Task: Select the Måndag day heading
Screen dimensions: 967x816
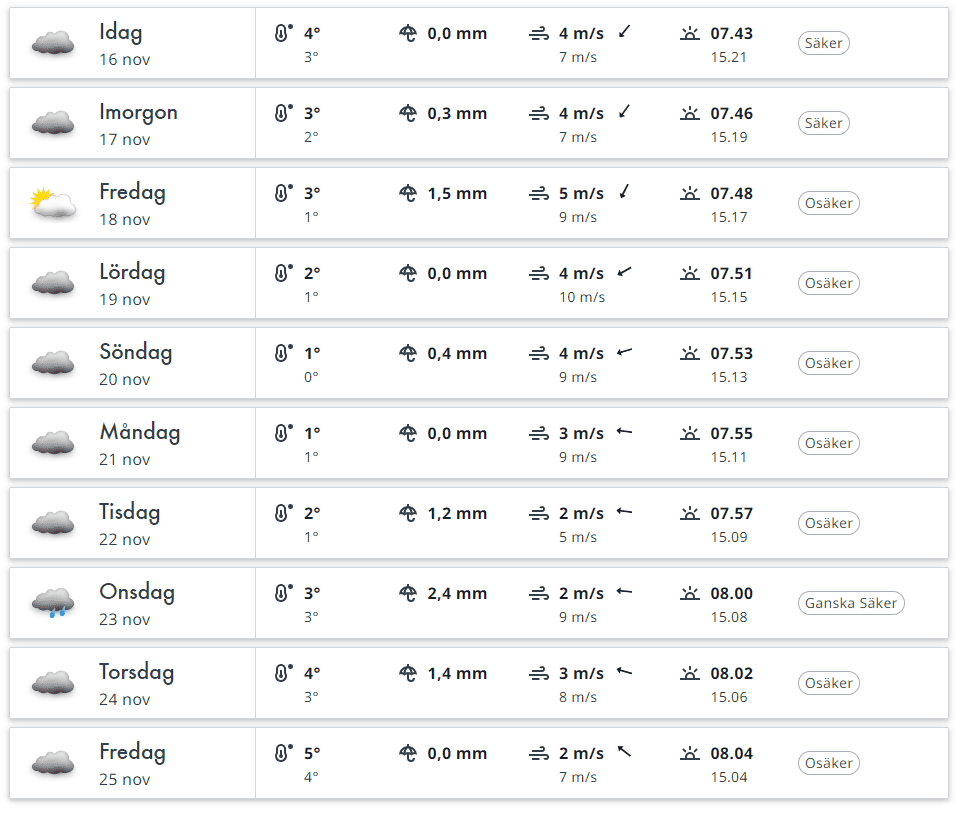Action: (x=139, y=433)
